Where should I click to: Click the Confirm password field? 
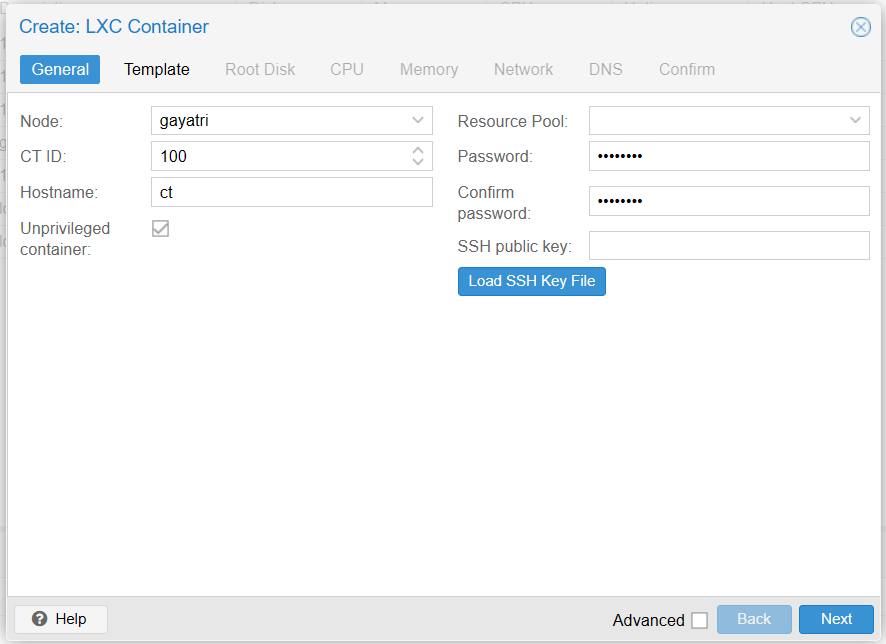coord(729,201)
